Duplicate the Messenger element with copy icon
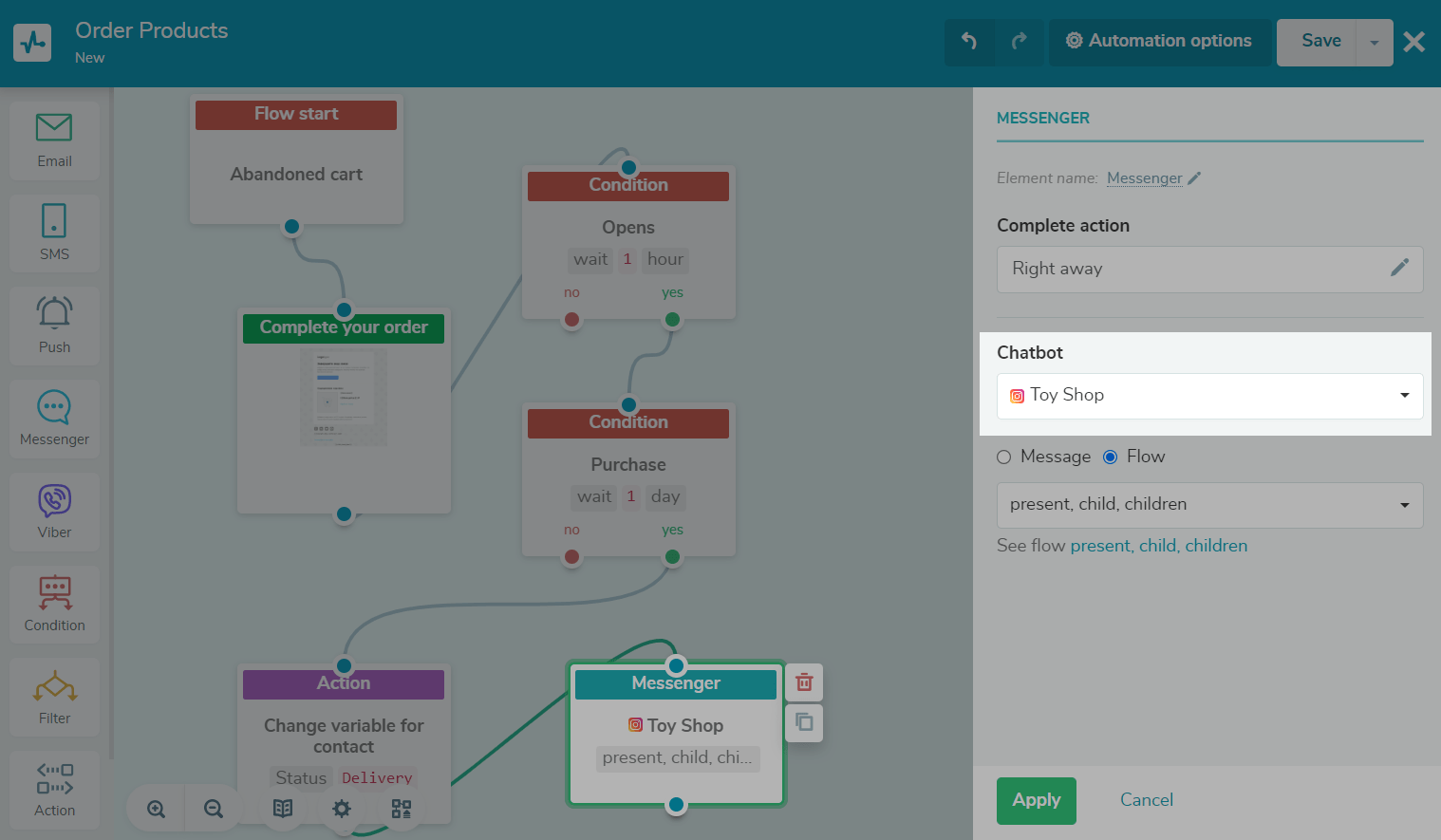 click(x=804, y=722)
